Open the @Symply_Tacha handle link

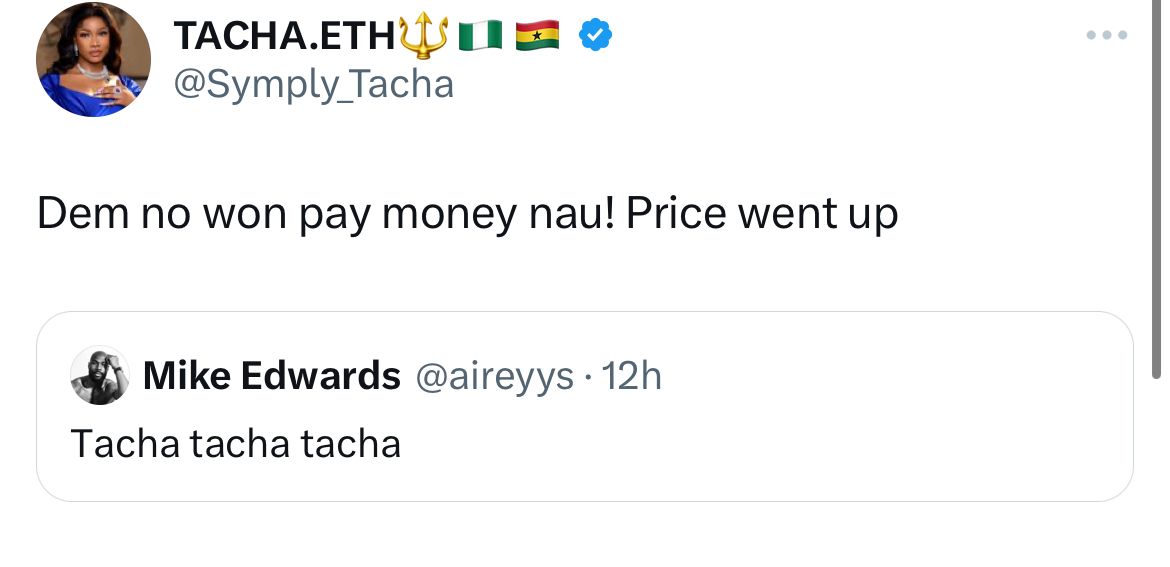(x=313, y=84)
